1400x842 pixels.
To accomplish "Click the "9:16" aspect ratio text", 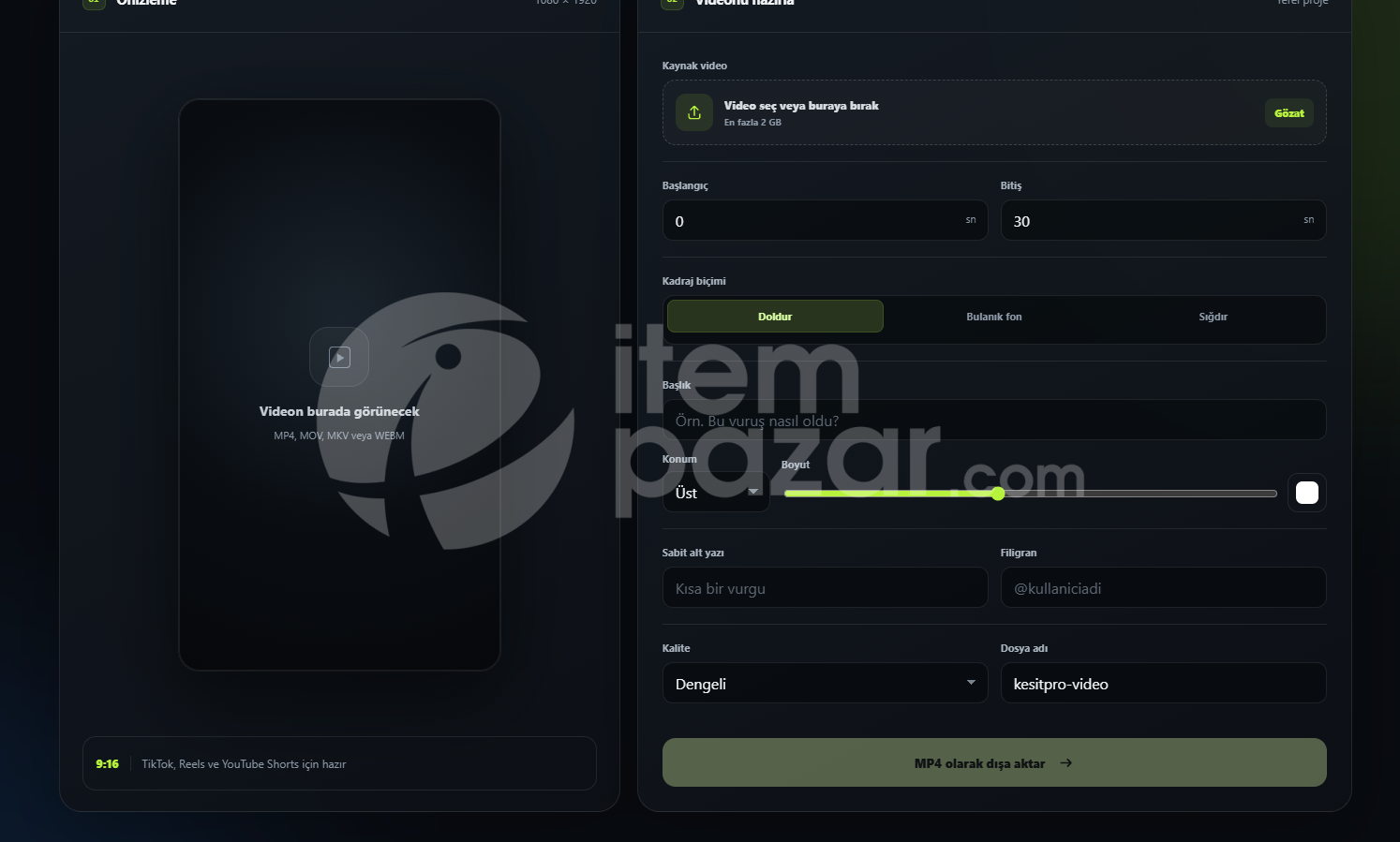I will pyautogui.click(x=107, y=764).
